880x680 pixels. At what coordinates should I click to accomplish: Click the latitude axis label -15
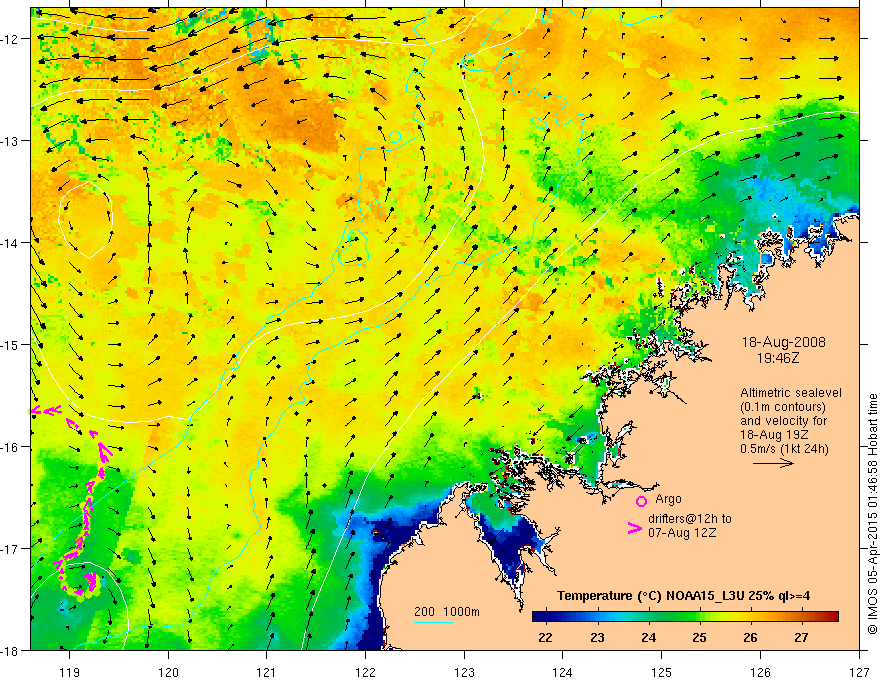tap(11, 344)
